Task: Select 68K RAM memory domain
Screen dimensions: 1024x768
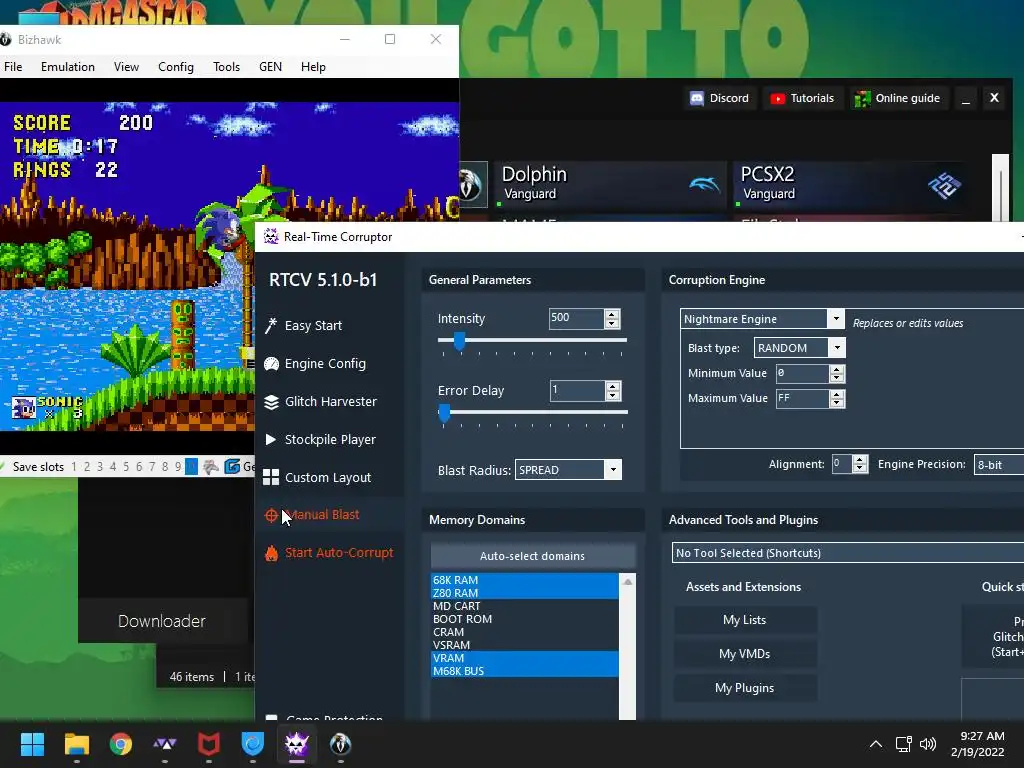Action: pyautogui.click(x=524, y=580)
